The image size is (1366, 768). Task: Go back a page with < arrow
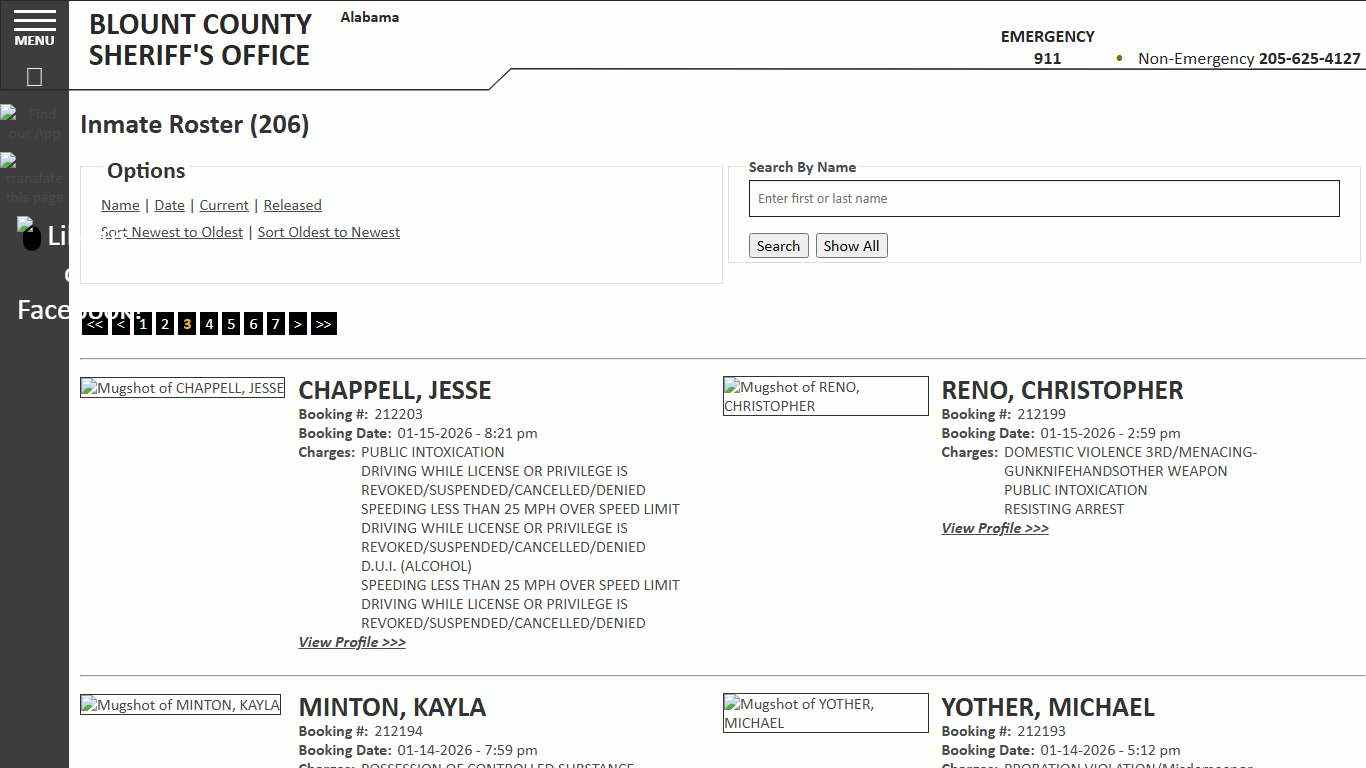[x=120, y=323]
